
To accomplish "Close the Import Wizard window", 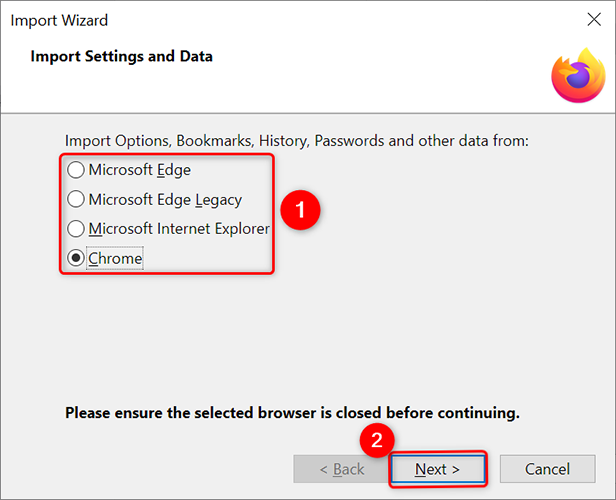I will 593,20.
